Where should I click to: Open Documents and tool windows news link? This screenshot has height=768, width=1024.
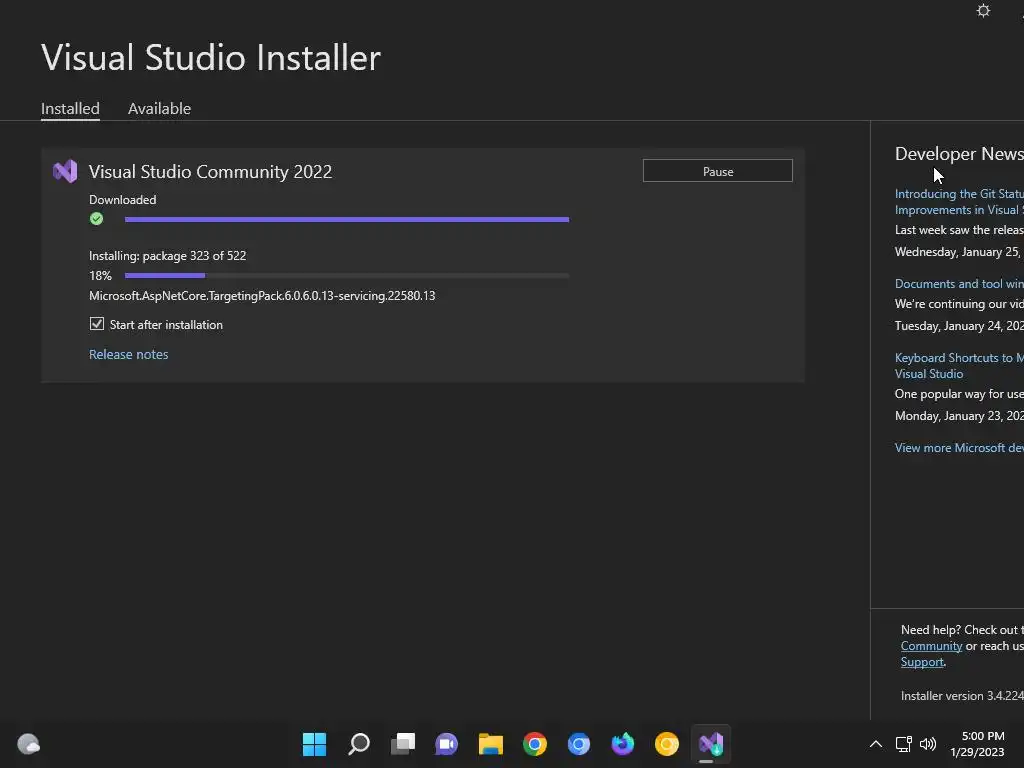pyautogui.click(x=959, y=283)
